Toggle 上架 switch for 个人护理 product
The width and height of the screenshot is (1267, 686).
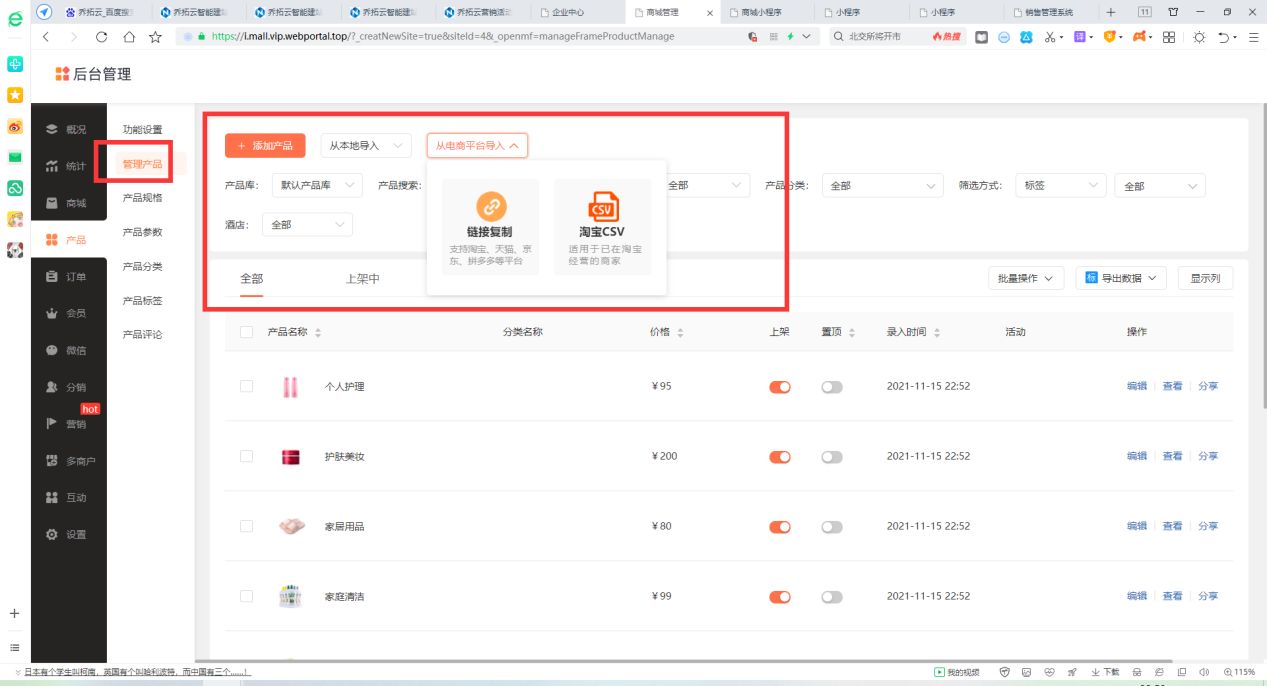(778, 386)
